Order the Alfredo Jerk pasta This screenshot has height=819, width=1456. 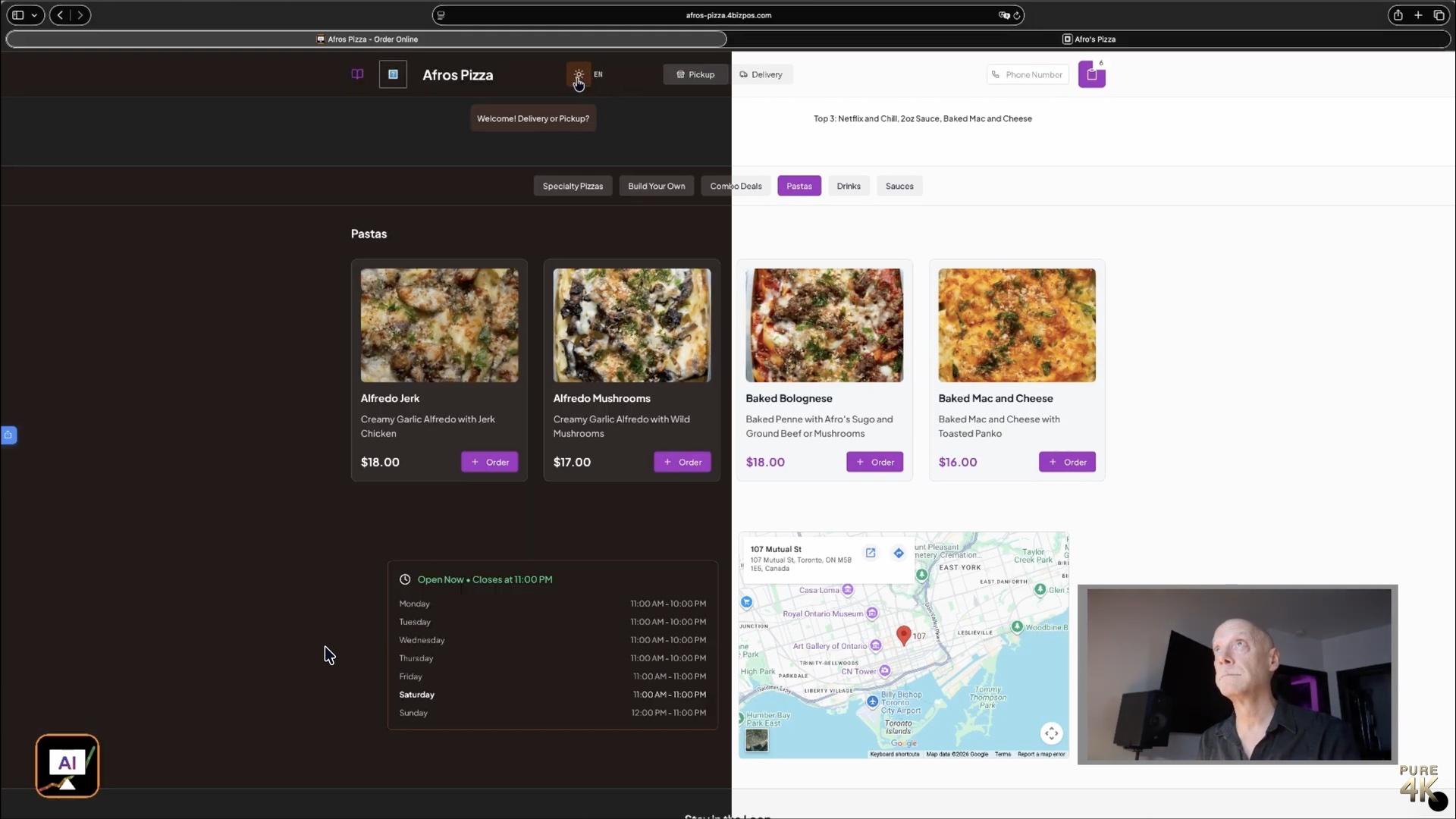pos(490,462)
